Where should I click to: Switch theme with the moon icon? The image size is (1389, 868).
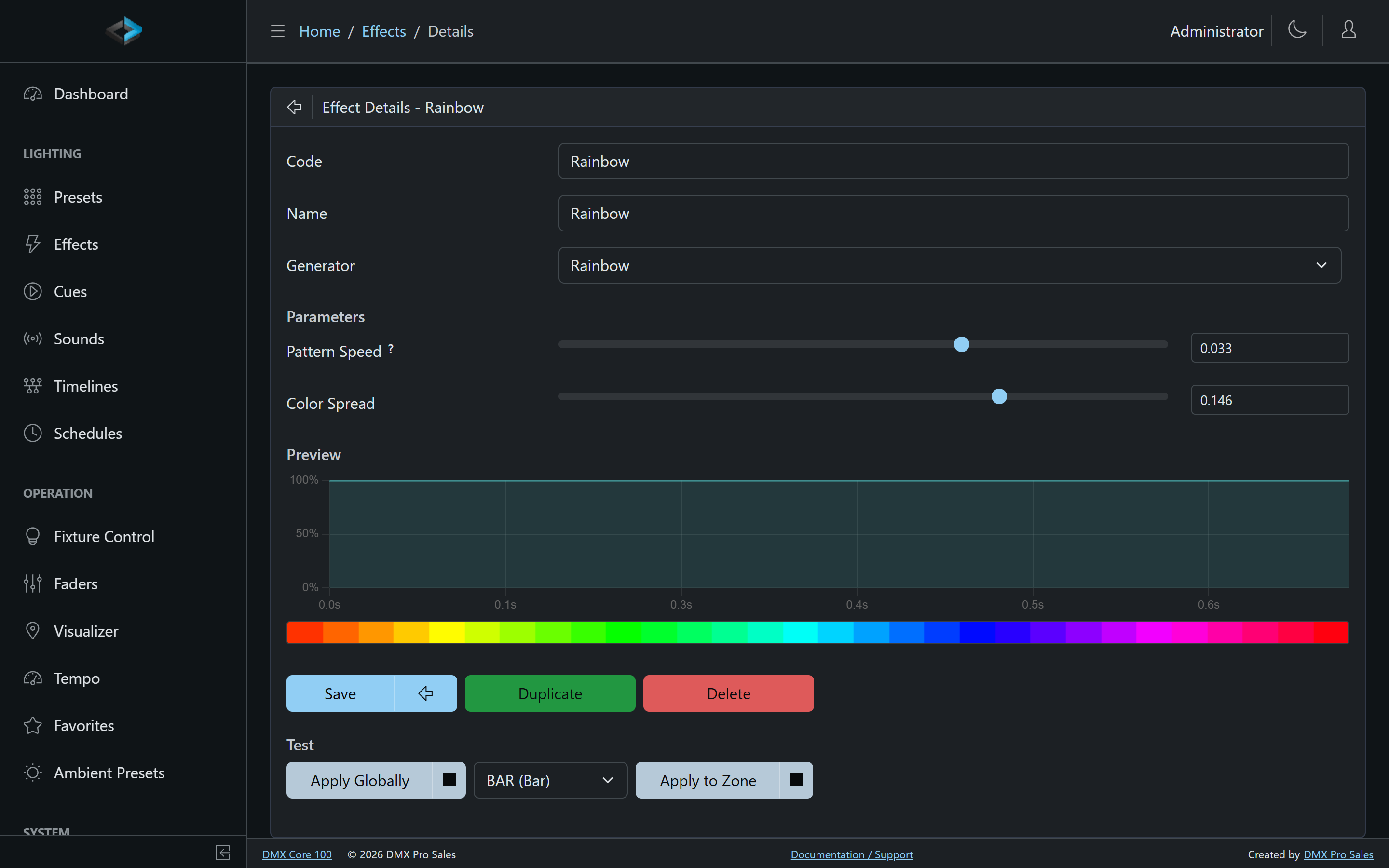[x=1297, y=30]
